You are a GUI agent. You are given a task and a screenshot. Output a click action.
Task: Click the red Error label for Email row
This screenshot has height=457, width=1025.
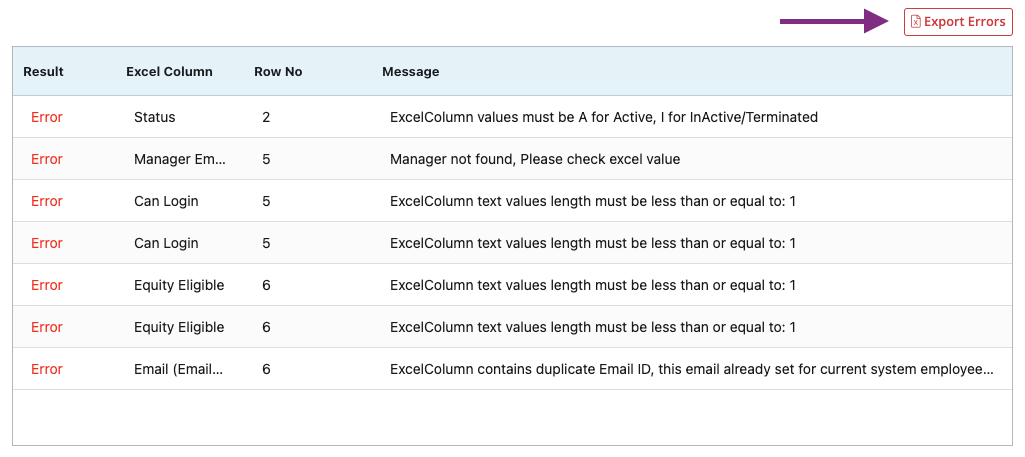point(46,369)
